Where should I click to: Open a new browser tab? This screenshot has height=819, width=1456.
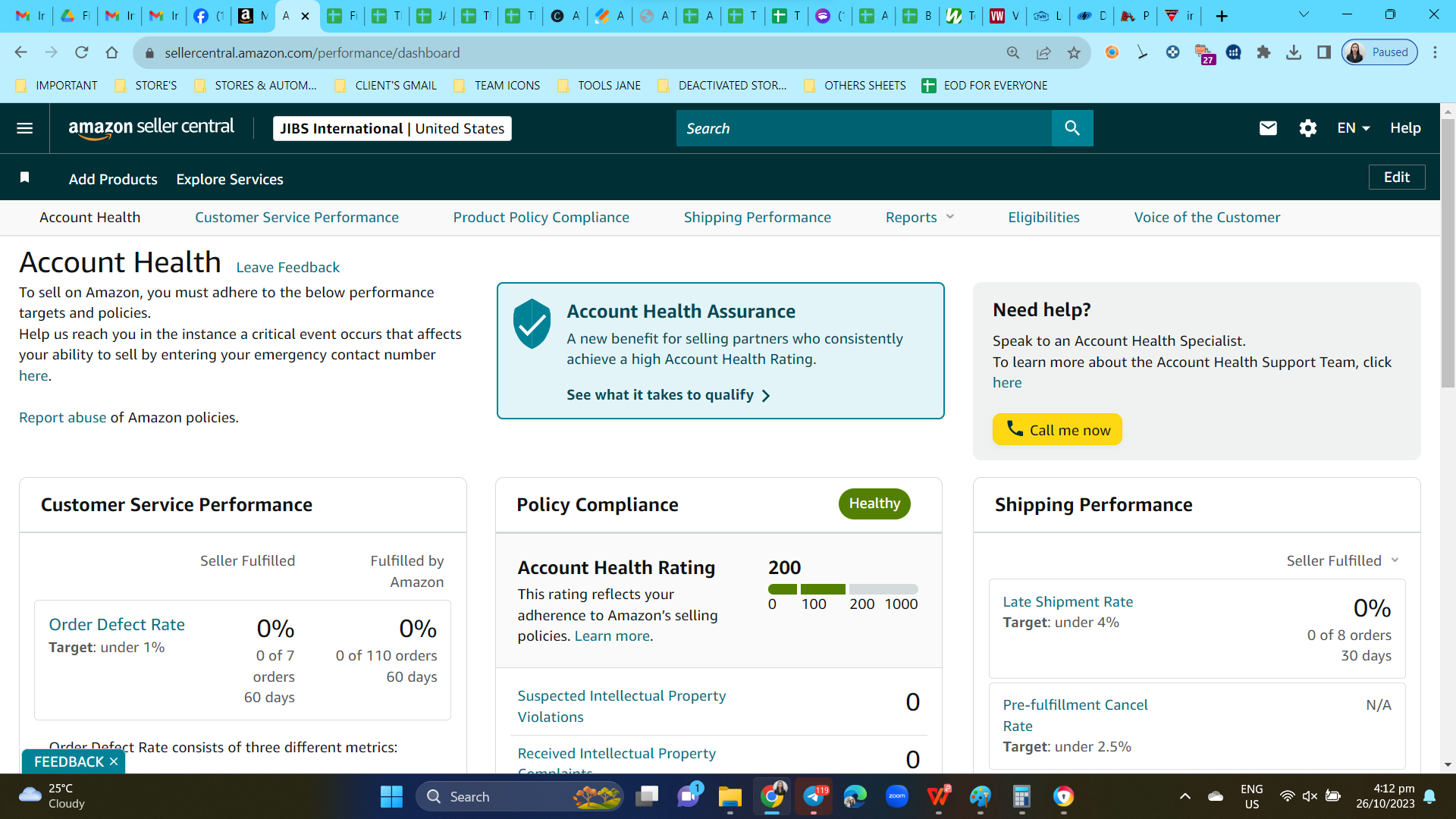[x=1222, y=16]
